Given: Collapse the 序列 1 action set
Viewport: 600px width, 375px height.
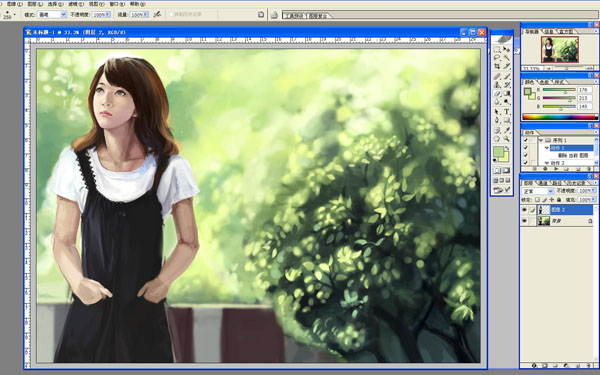Looking at the screenshot, I should point(541,140).
